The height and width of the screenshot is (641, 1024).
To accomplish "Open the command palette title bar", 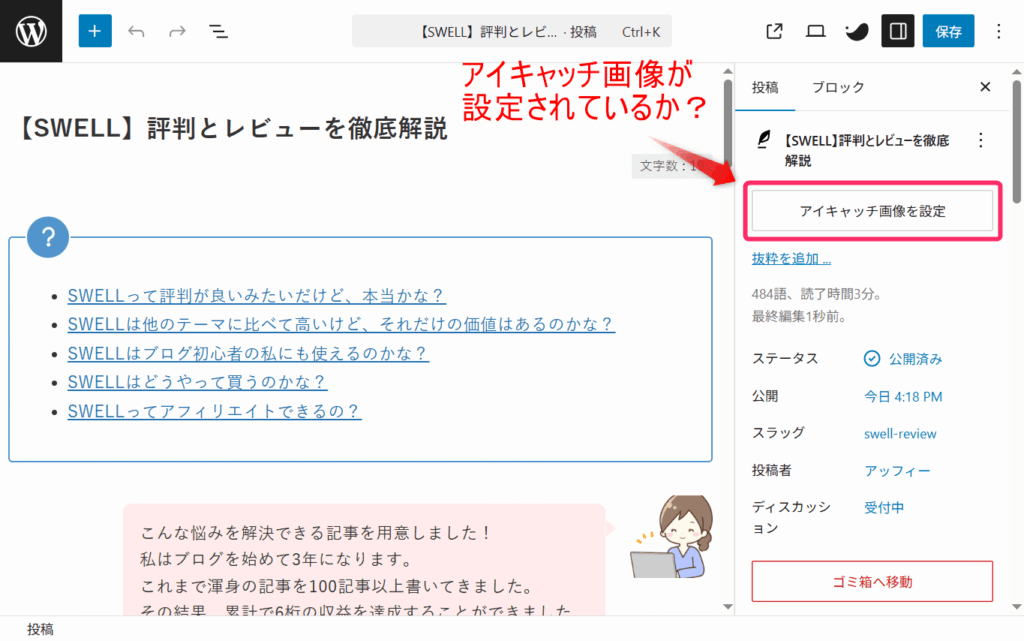I will [x=511, y=31].
